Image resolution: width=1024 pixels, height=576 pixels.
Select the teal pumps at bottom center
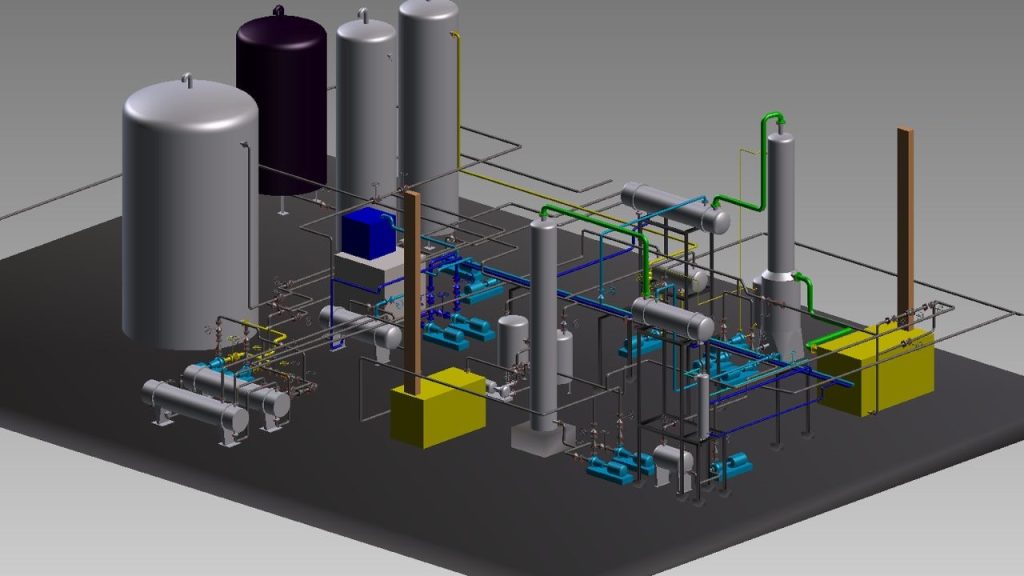(x=614, y=460)
